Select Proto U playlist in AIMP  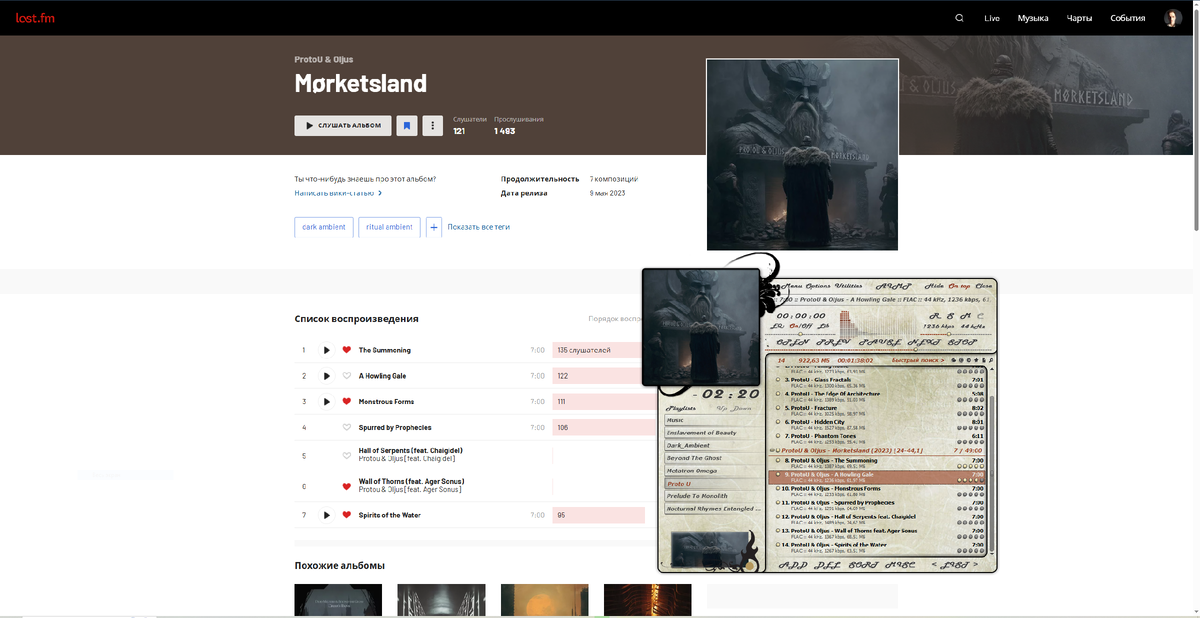tap(714, 484)
